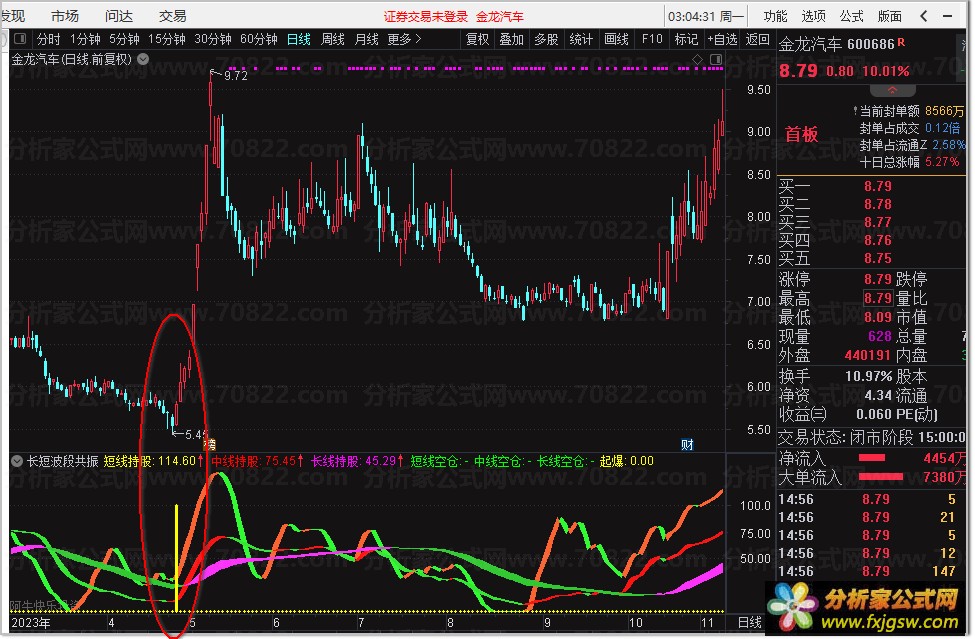This screenshot has height=639, width=975.
Task: Select the 日线 daily period
Action: (x=298, y=39)
